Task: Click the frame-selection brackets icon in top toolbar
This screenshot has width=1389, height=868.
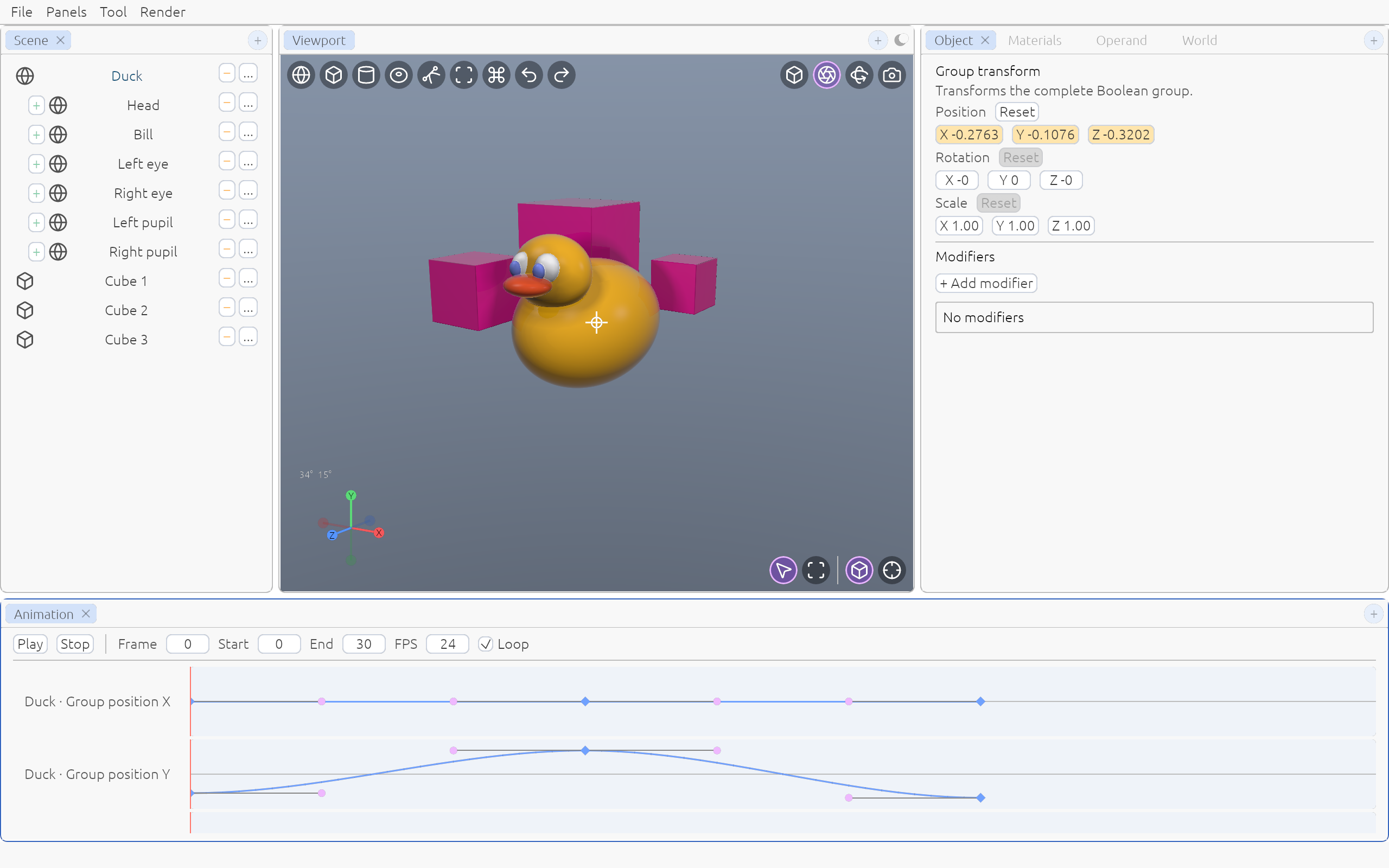Action: pyautogui.click(x=464, y=75)
